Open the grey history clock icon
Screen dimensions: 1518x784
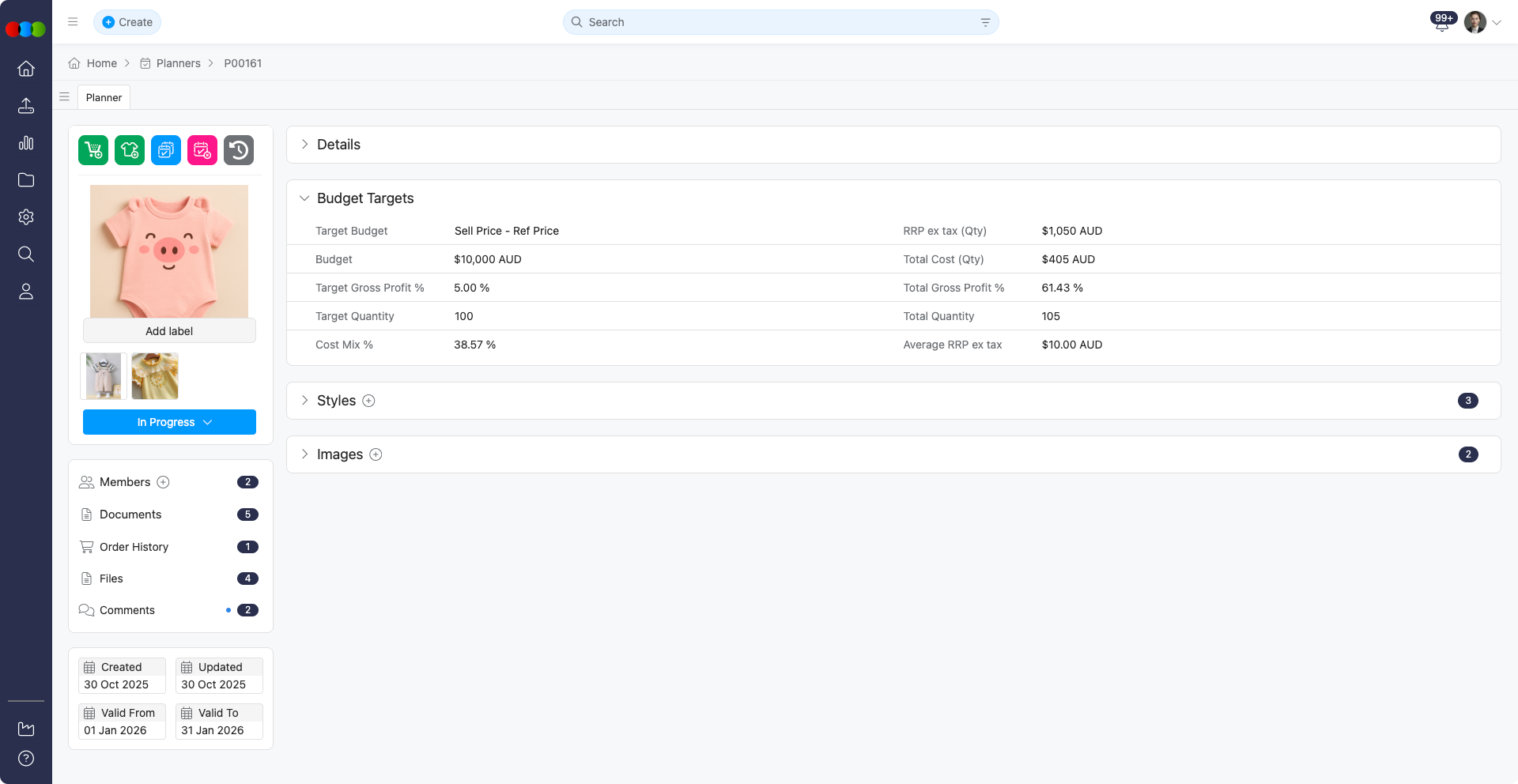pyautogui.click(x=239, y=150)
